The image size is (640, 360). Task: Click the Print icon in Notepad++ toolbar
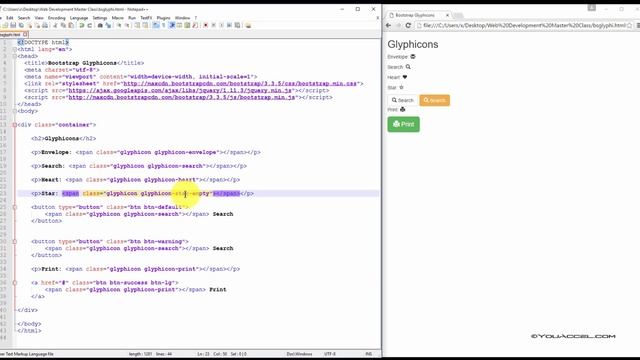[45, 25]
